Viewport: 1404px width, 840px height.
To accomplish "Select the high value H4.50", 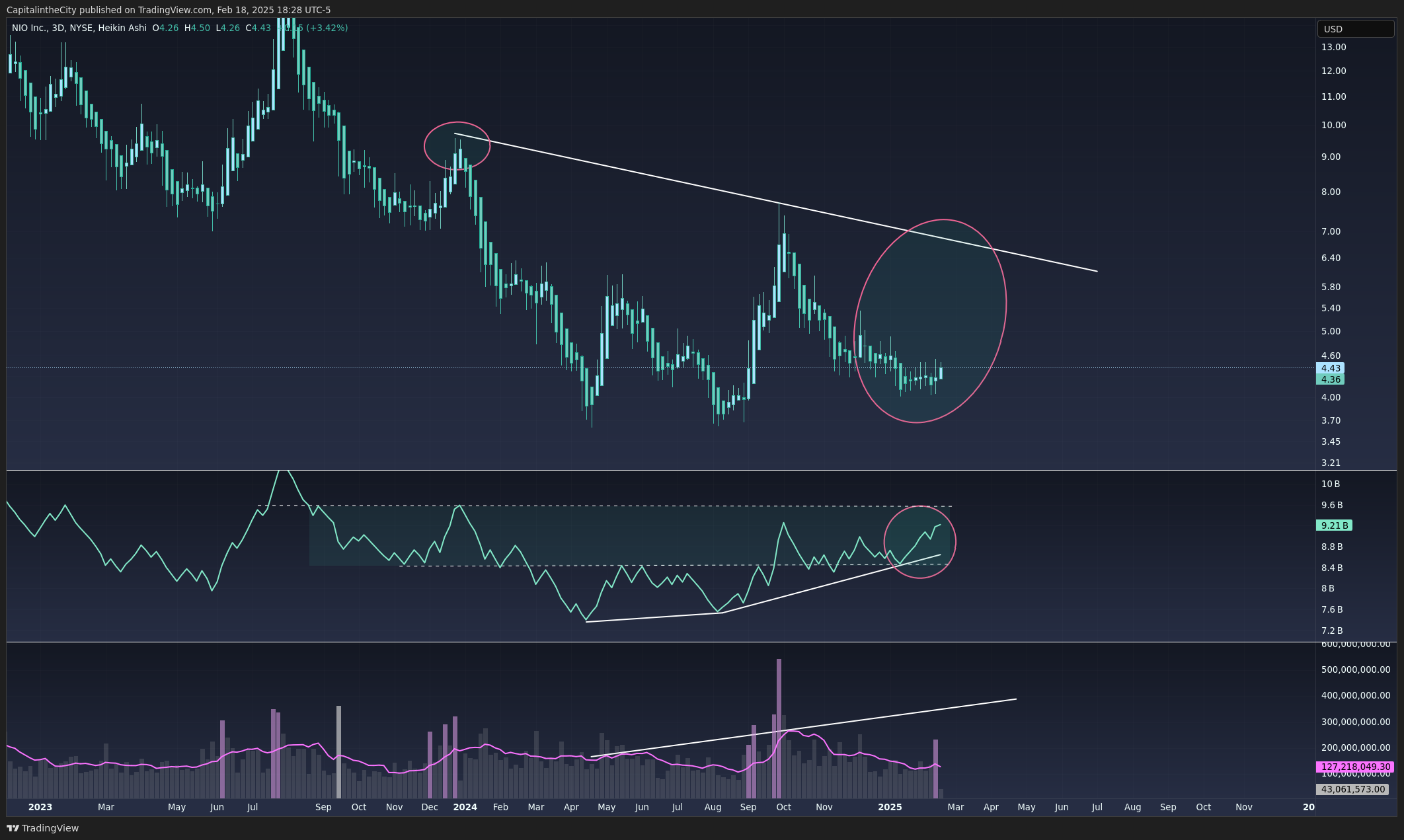I will 197,28.
